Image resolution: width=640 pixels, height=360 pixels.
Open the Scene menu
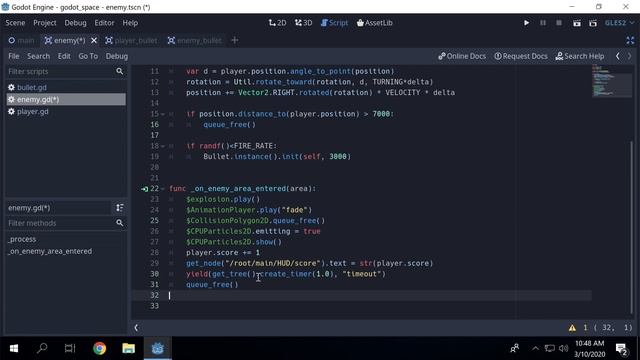point(15,23)
